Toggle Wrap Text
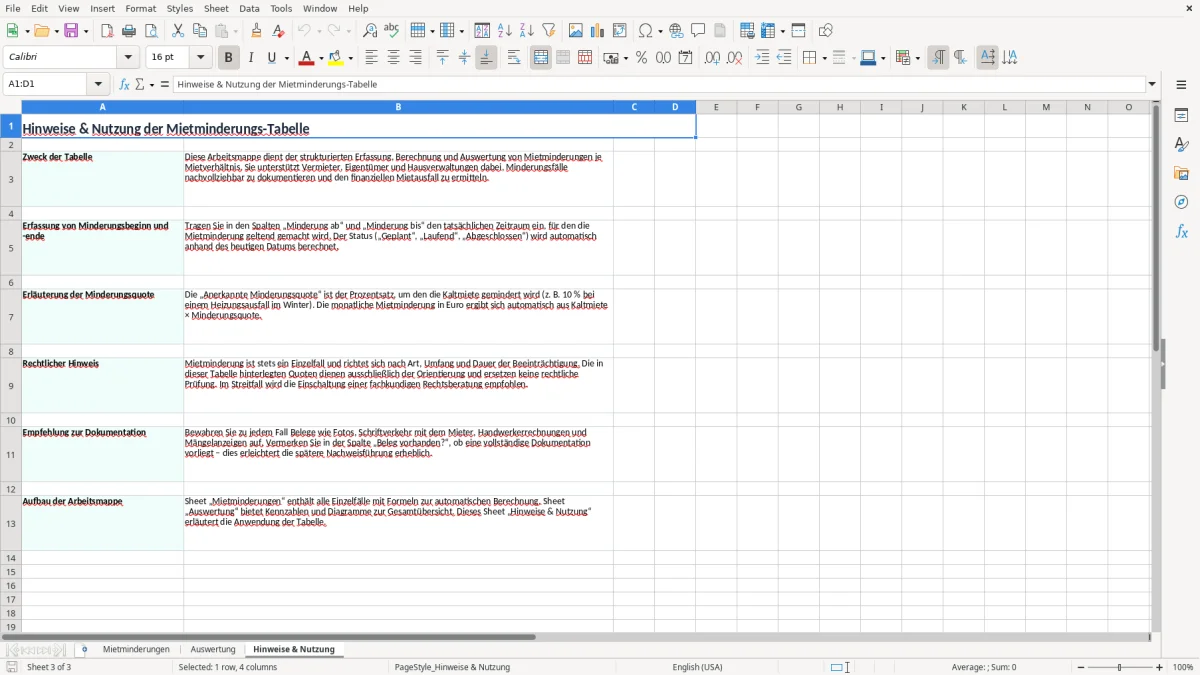This screenshot has width=1200, height=675. coord(514,58)
